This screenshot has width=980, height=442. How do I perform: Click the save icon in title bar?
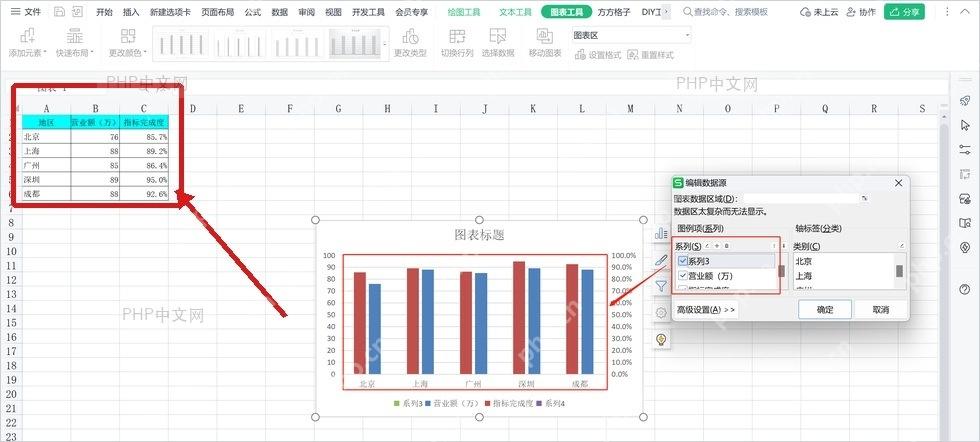pos(59,12)
